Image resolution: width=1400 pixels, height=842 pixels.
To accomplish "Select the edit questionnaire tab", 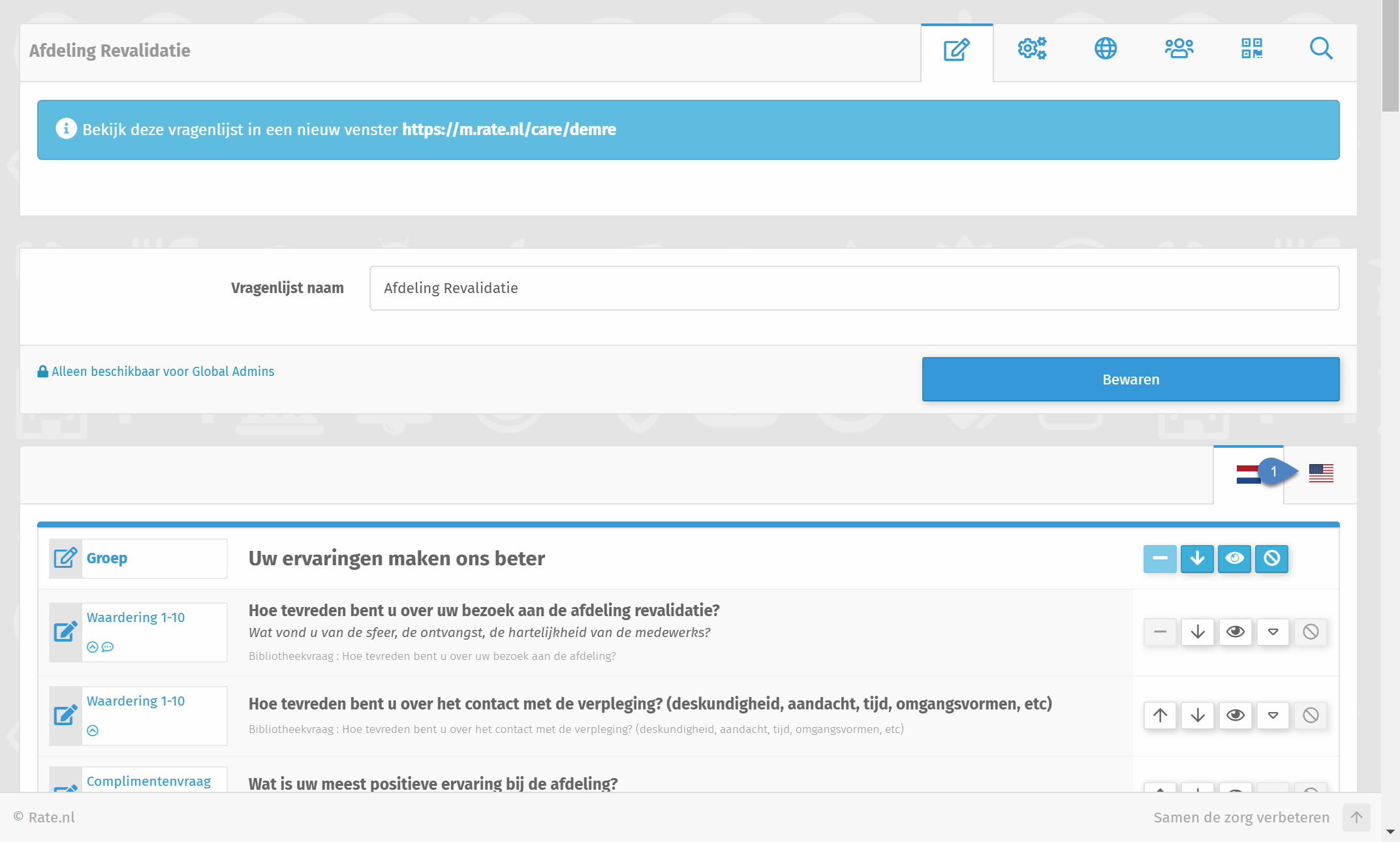I will coord(956,50).
